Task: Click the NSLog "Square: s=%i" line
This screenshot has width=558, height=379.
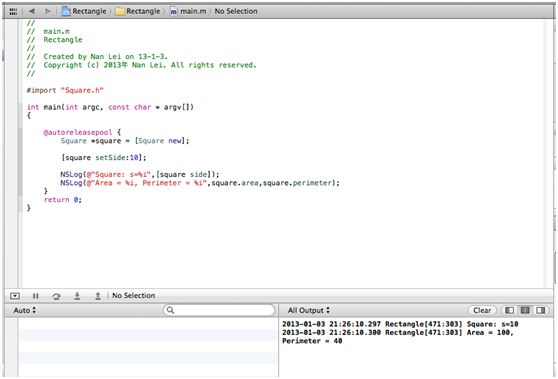Action: [140, 174]
